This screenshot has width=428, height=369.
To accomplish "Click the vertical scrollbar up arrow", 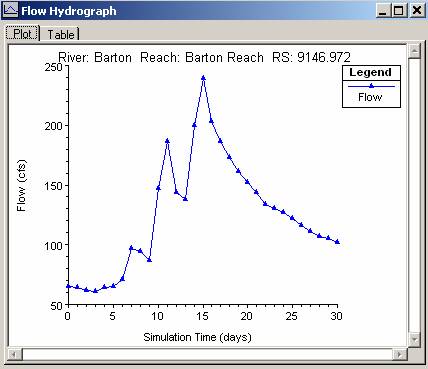I will 414,51.
